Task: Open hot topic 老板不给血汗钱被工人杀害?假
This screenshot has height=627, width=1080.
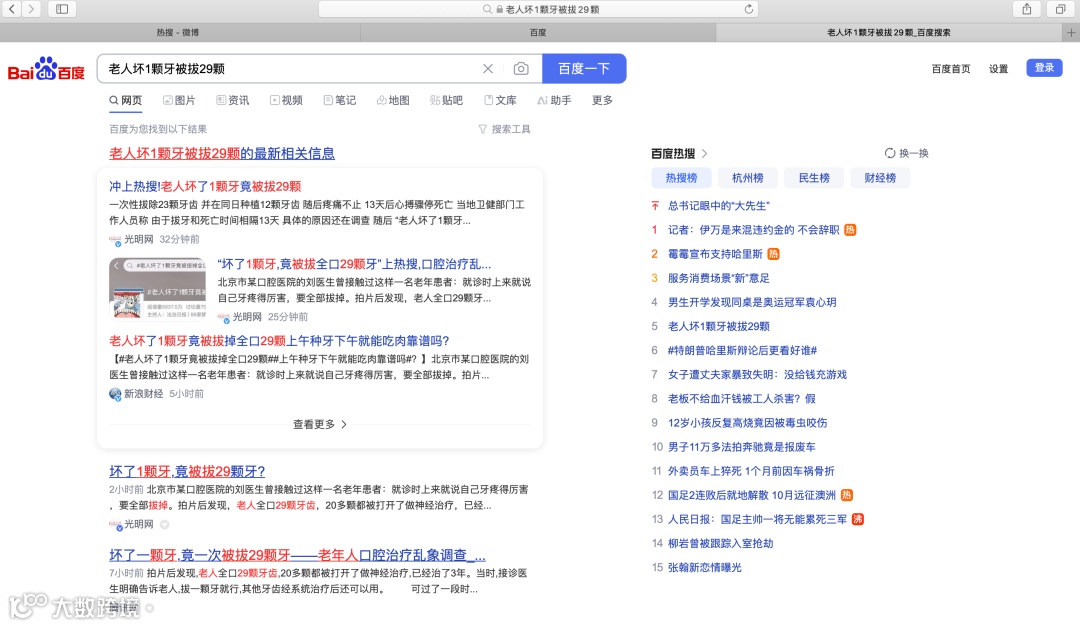Action: pos(742,398)
